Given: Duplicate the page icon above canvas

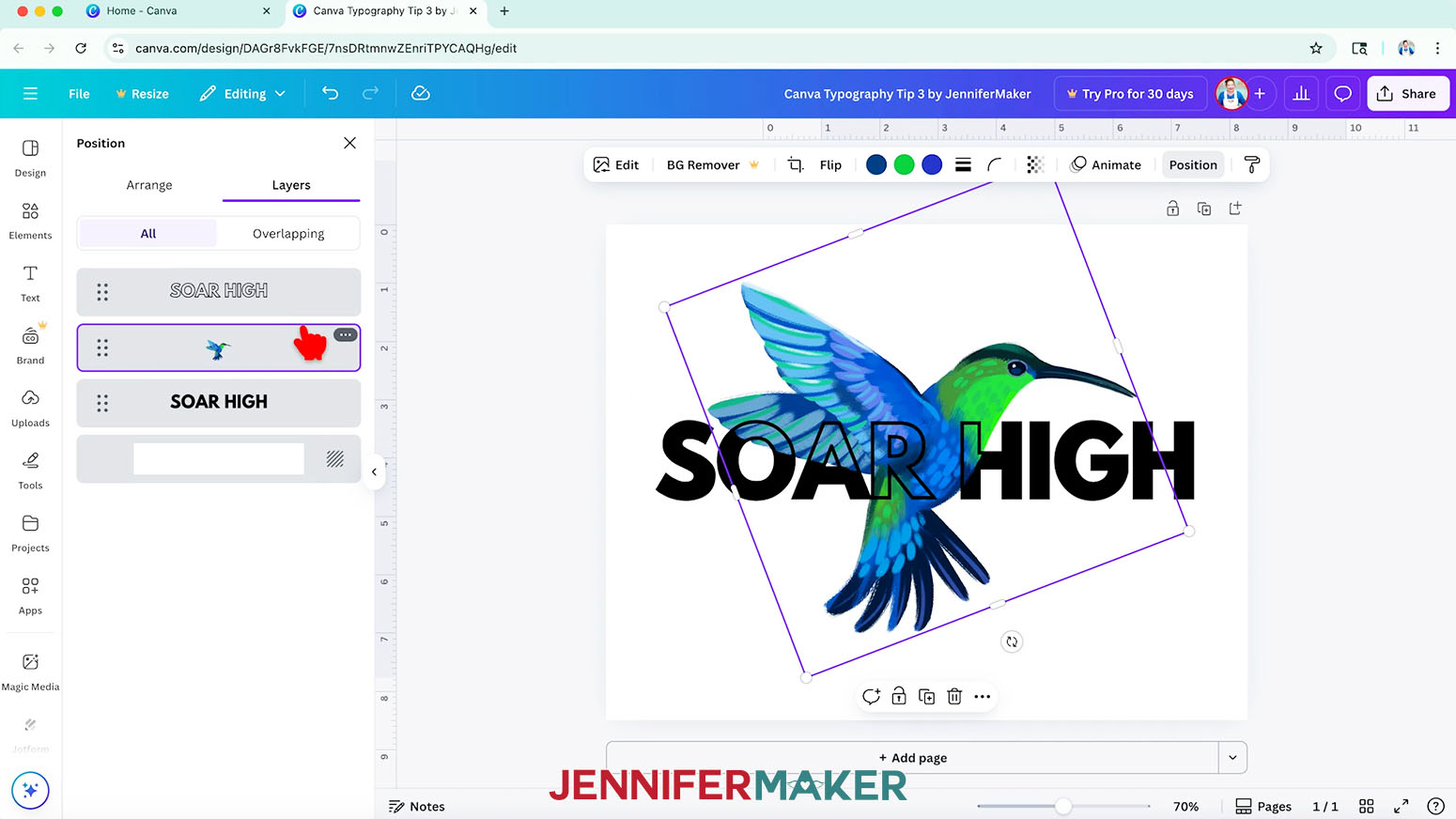Looking at the screenshot, I should tap(1204, 209).
